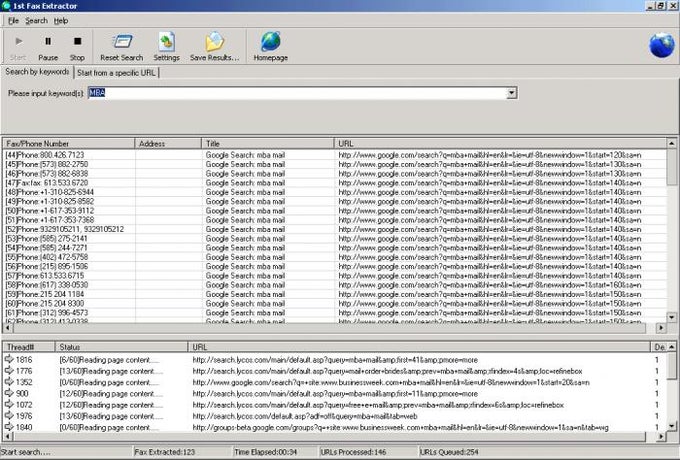Select row [55]Phone:(402) 472-5758

335,257
